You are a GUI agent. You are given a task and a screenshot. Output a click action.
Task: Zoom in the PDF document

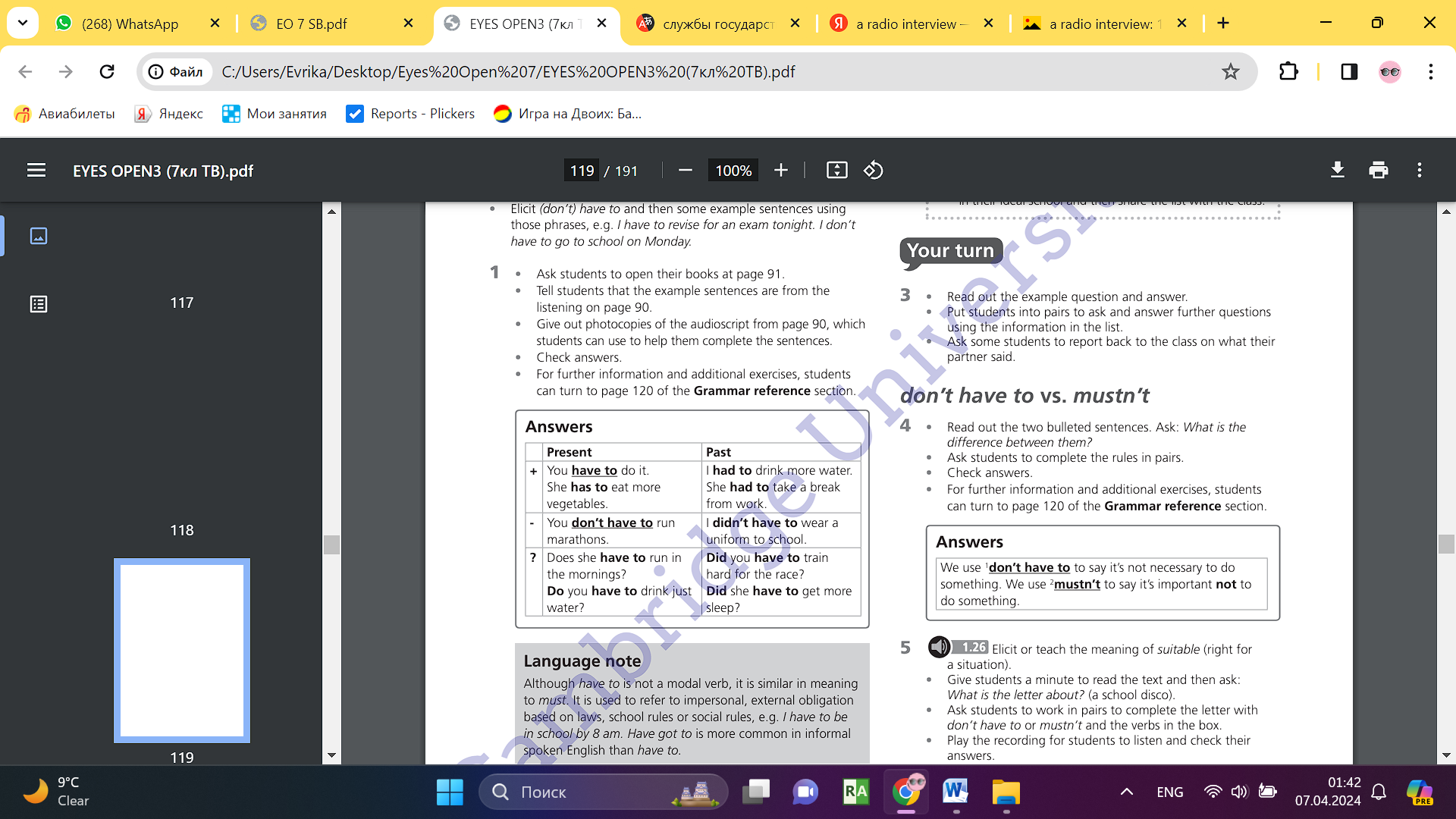(781, 171)
